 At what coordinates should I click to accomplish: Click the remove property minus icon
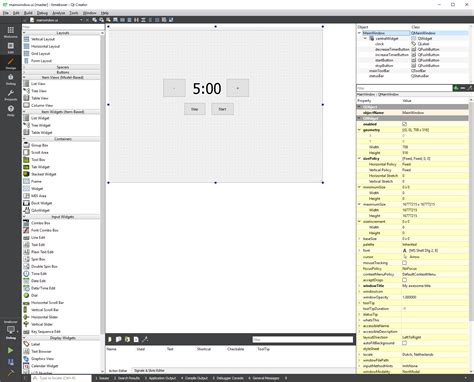click(463, 88)
